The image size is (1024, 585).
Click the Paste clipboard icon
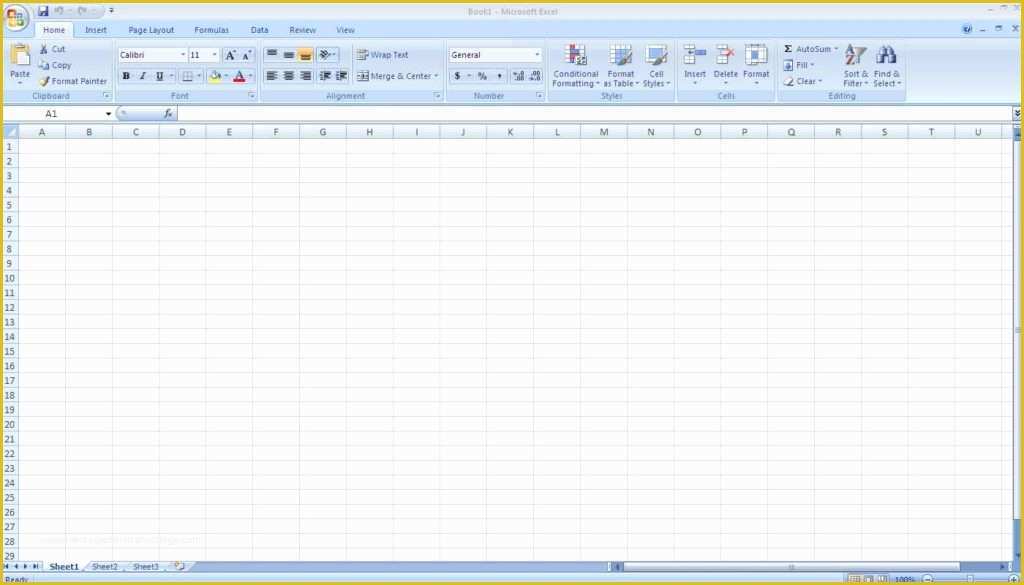20,55
